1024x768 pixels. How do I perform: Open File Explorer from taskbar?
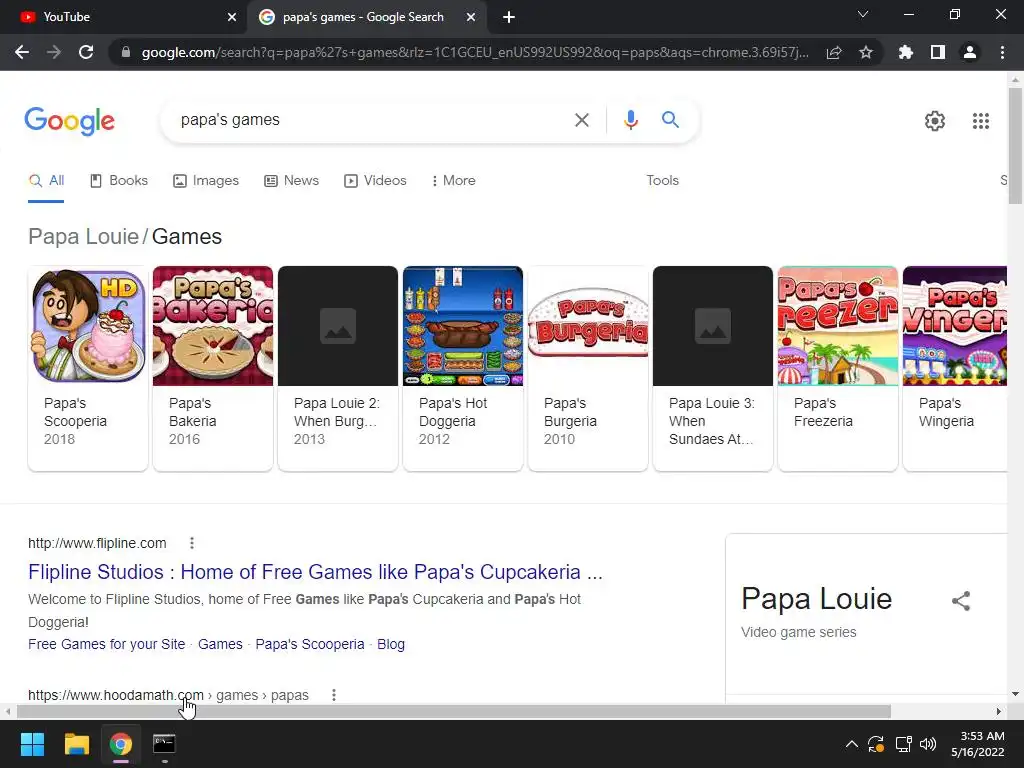[x=76, y=744]
